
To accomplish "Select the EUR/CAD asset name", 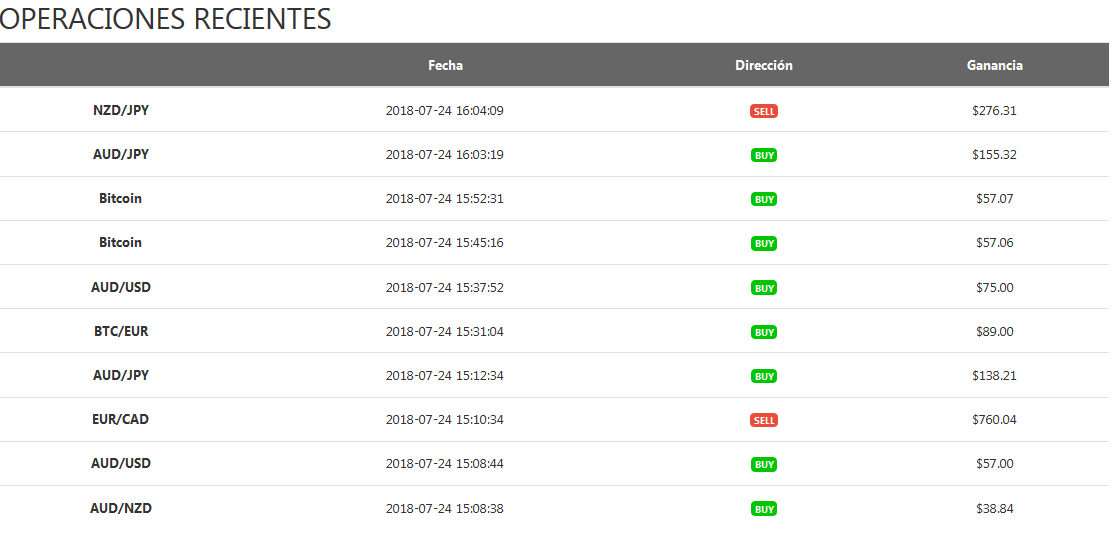I will [x=121, y=419].
